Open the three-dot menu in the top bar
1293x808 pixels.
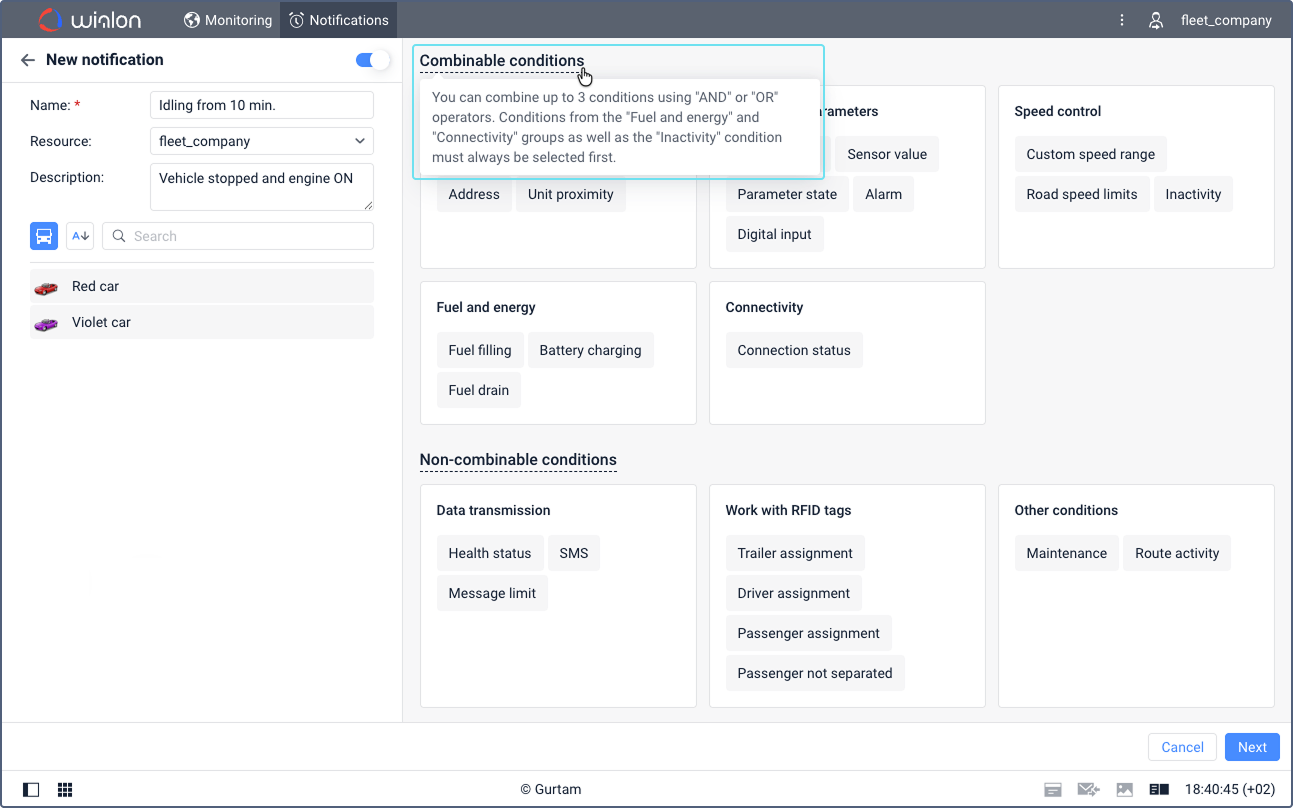[x=1122, y=20]
